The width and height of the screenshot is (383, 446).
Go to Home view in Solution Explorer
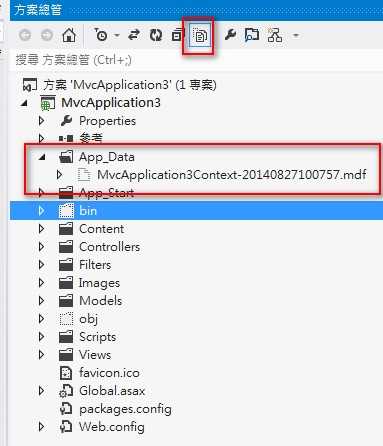click(x=69, y=35)
